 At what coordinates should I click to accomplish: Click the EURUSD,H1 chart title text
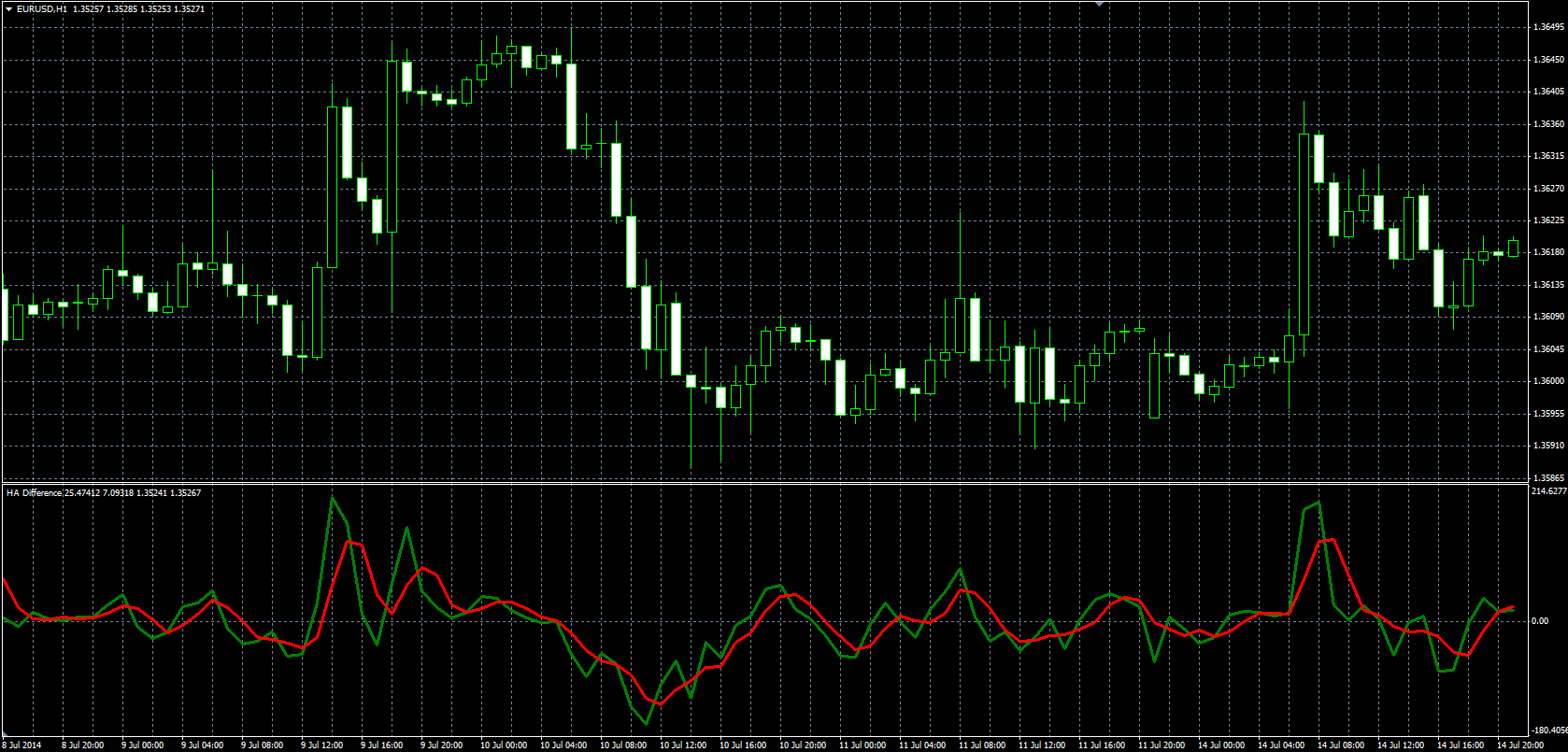42,8
